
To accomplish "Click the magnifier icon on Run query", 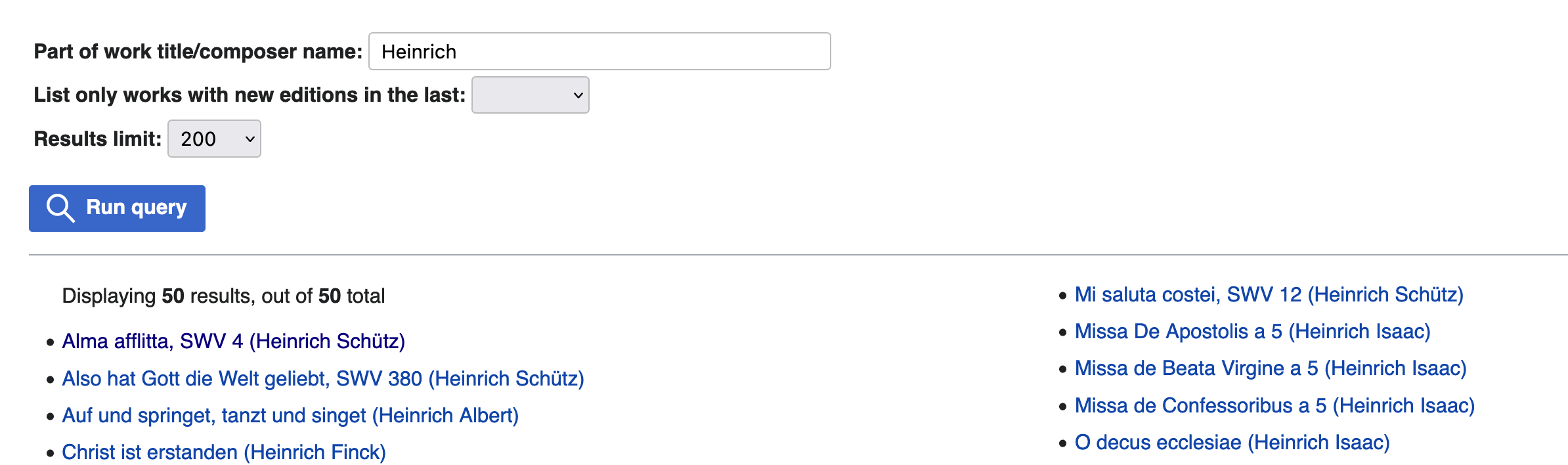I will pos(60,208).
